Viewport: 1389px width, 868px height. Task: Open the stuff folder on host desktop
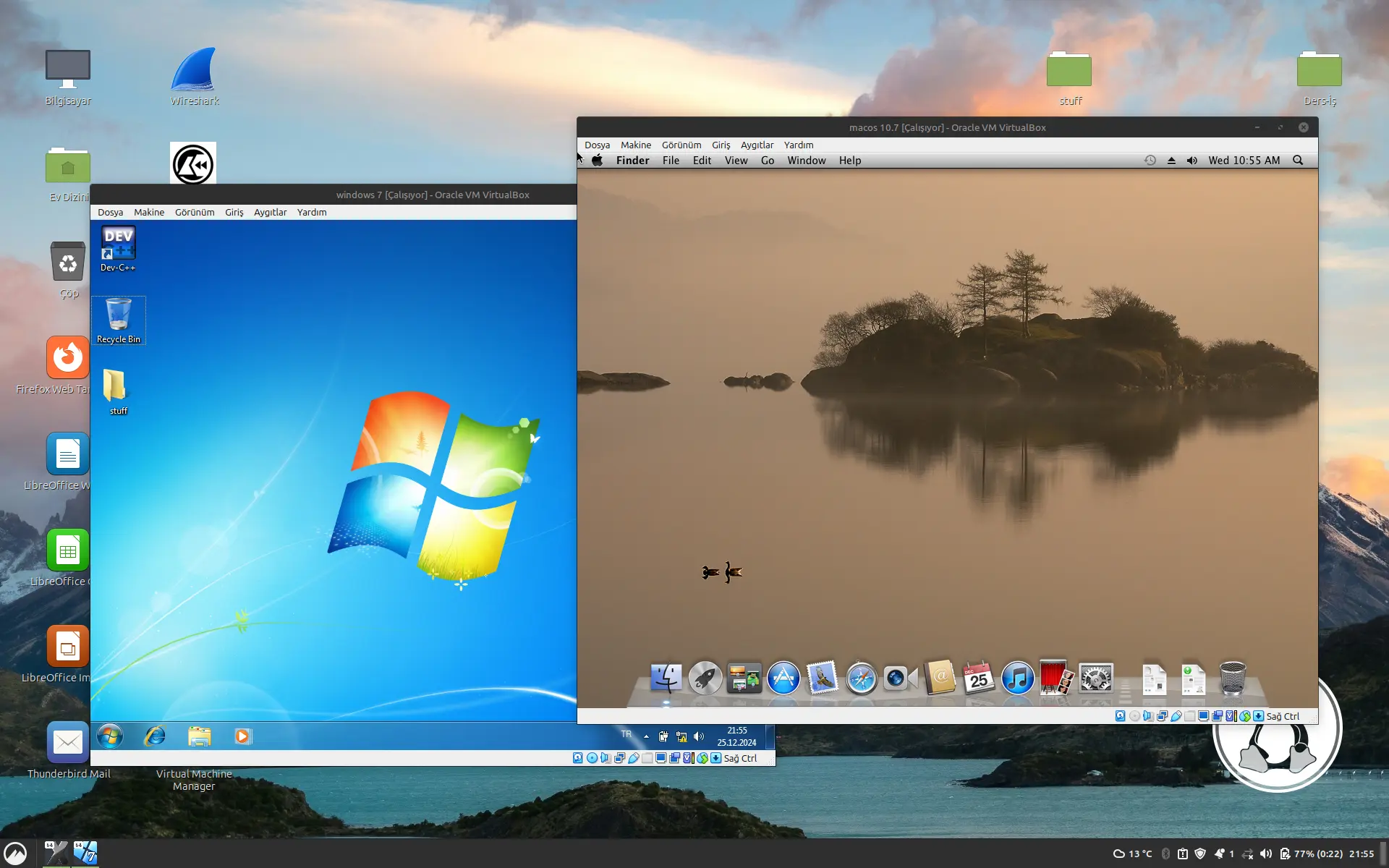pyautogui.click(x=1069, y=78)
